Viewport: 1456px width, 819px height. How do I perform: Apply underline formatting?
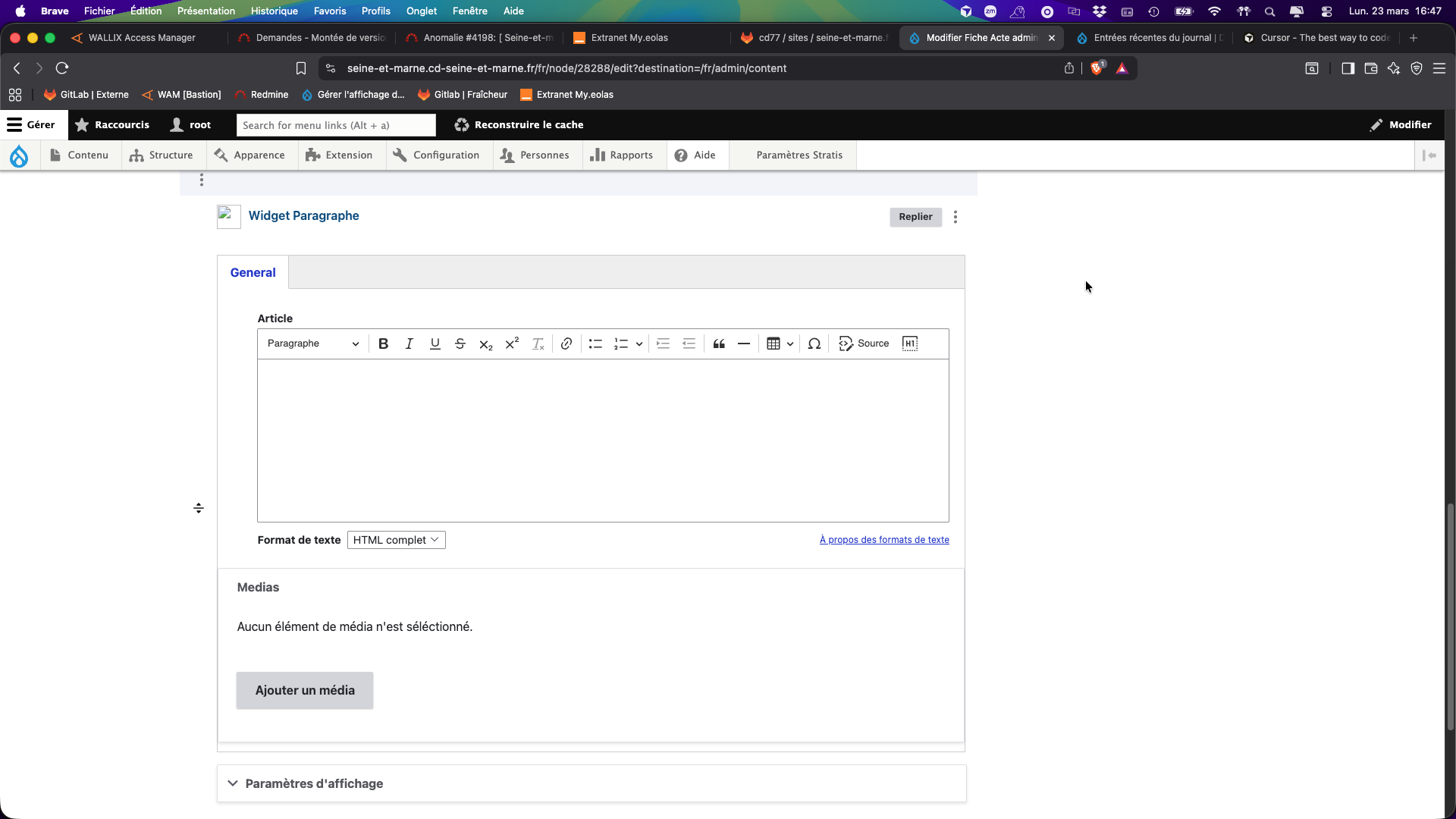pos(435,344)
